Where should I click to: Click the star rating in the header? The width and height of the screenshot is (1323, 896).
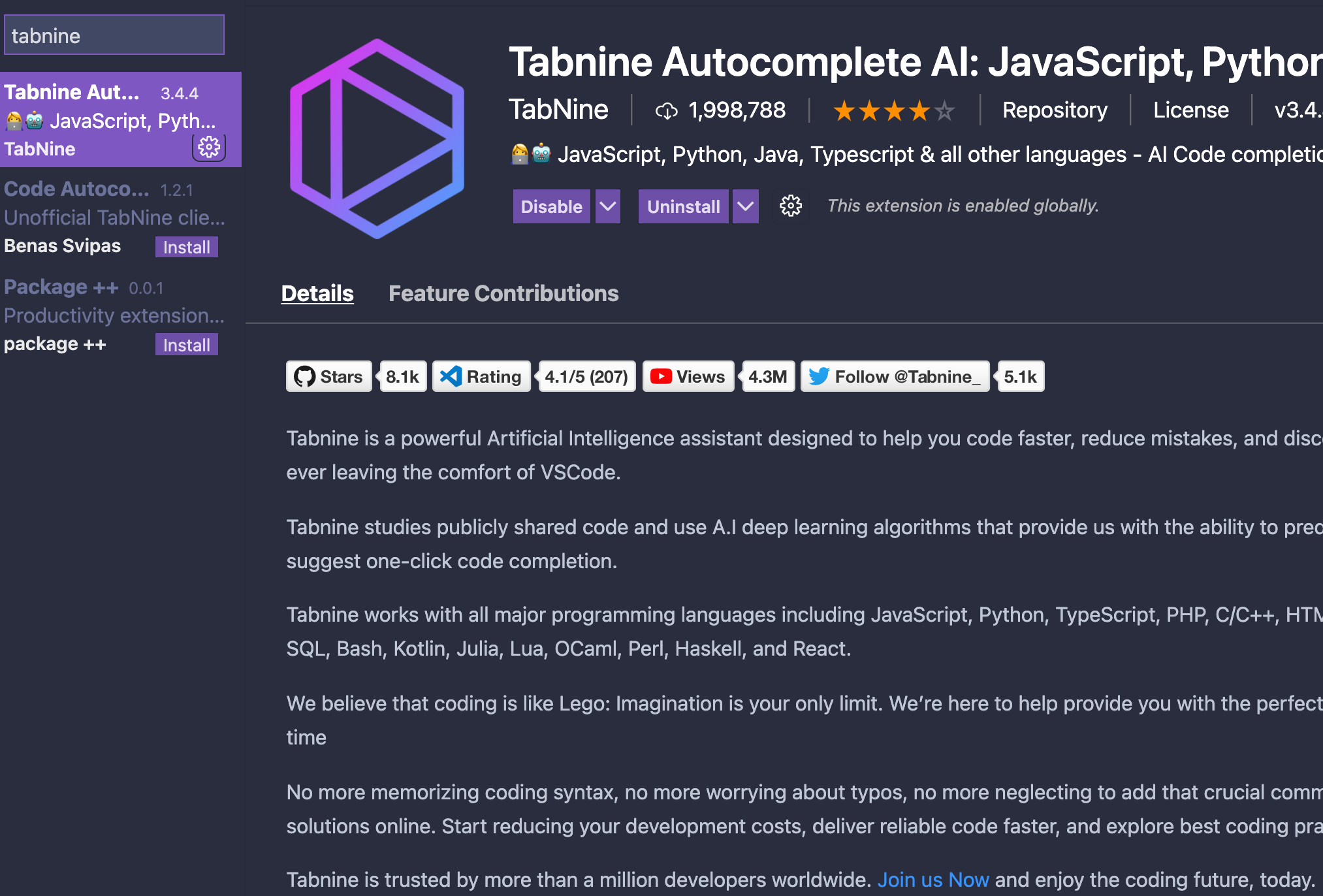[894, 111]
